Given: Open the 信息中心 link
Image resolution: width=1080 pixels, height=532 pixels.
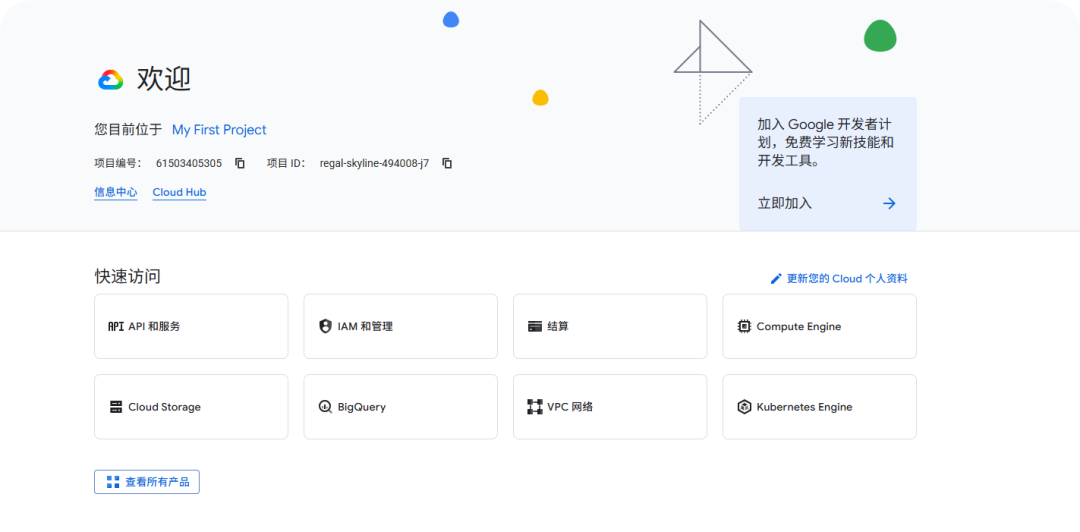Looking at the screenshot, I should pos(116,192).
